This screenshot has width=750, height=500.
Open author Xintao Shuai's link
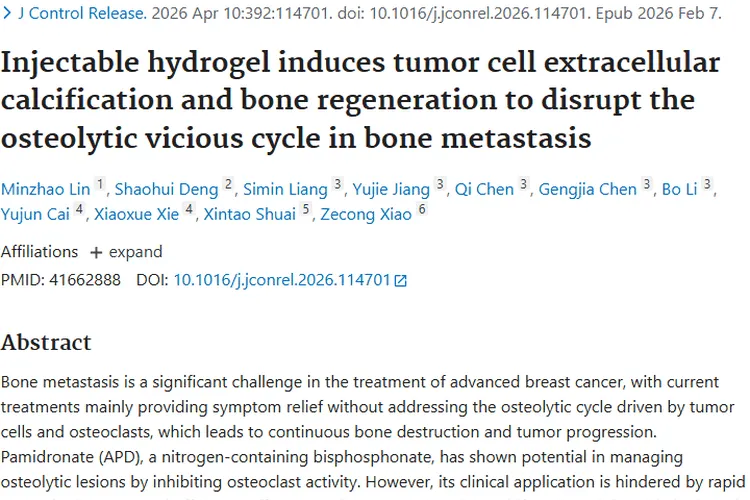pos(250,214)
